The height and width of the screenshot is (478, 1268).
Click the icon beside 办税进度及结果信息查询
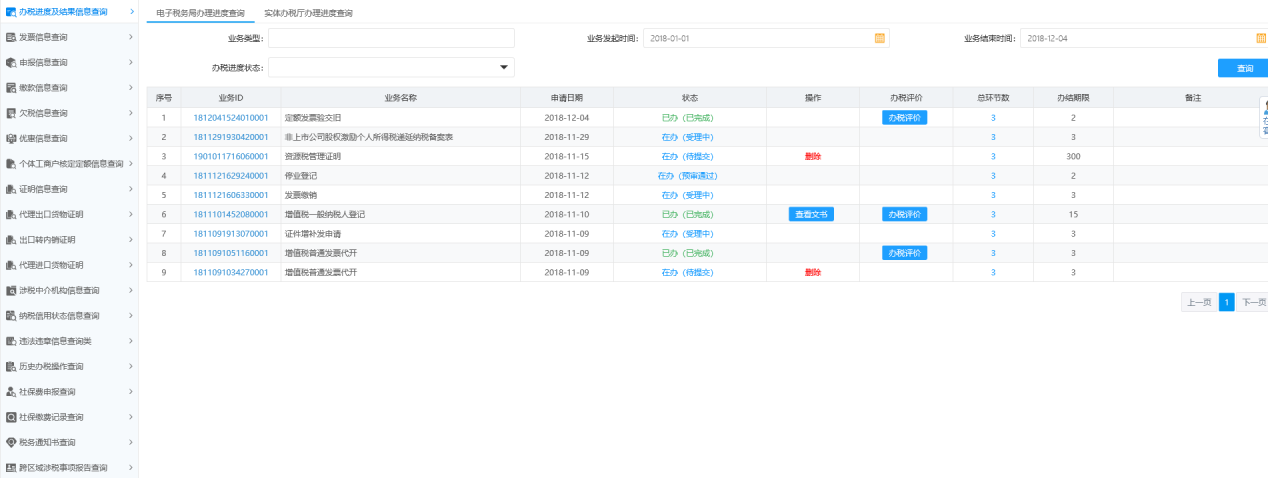[11, 12]
